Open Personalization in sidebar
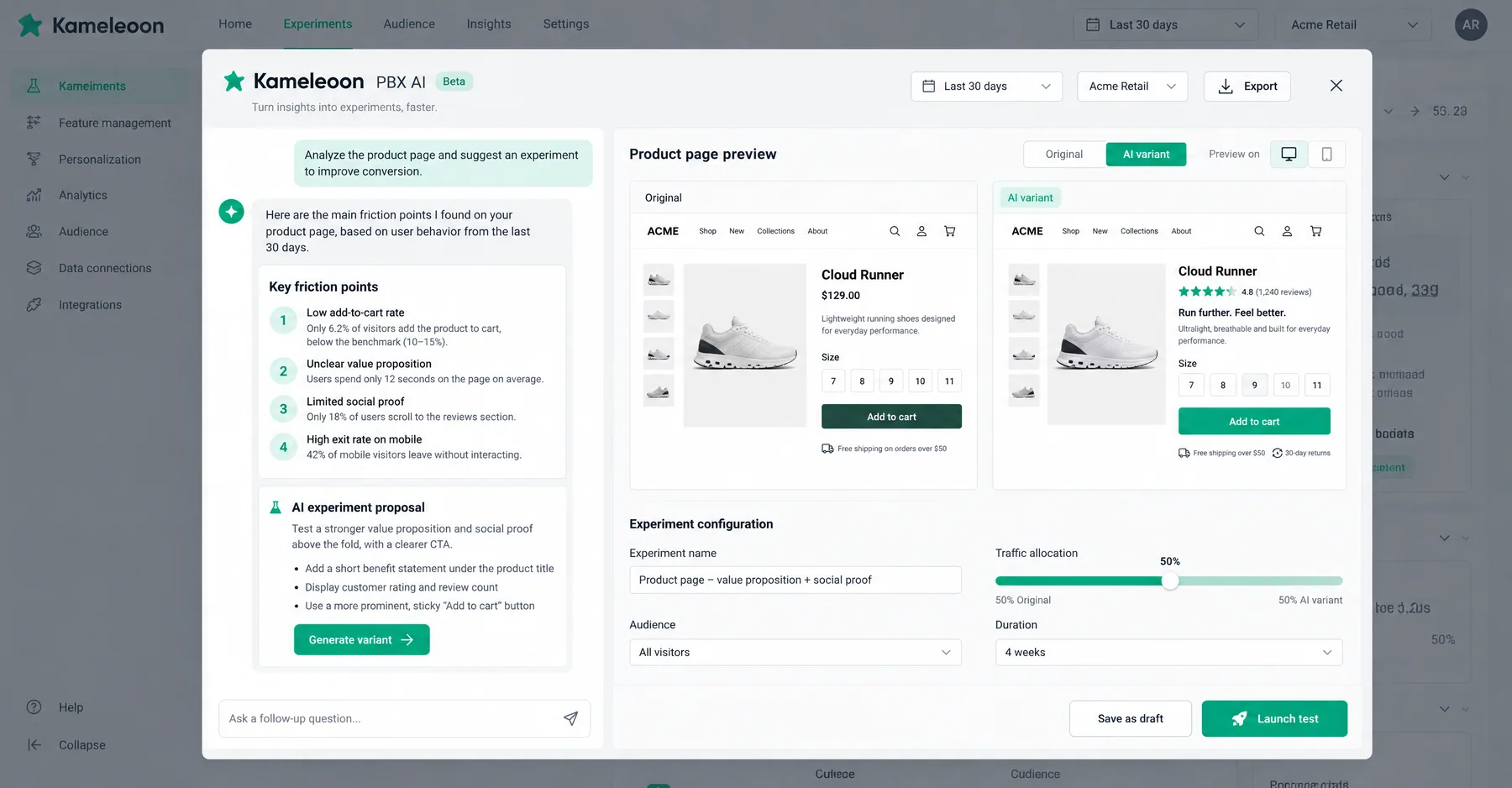This screenshot has height=788, width=1512. [x=99, y=159]
